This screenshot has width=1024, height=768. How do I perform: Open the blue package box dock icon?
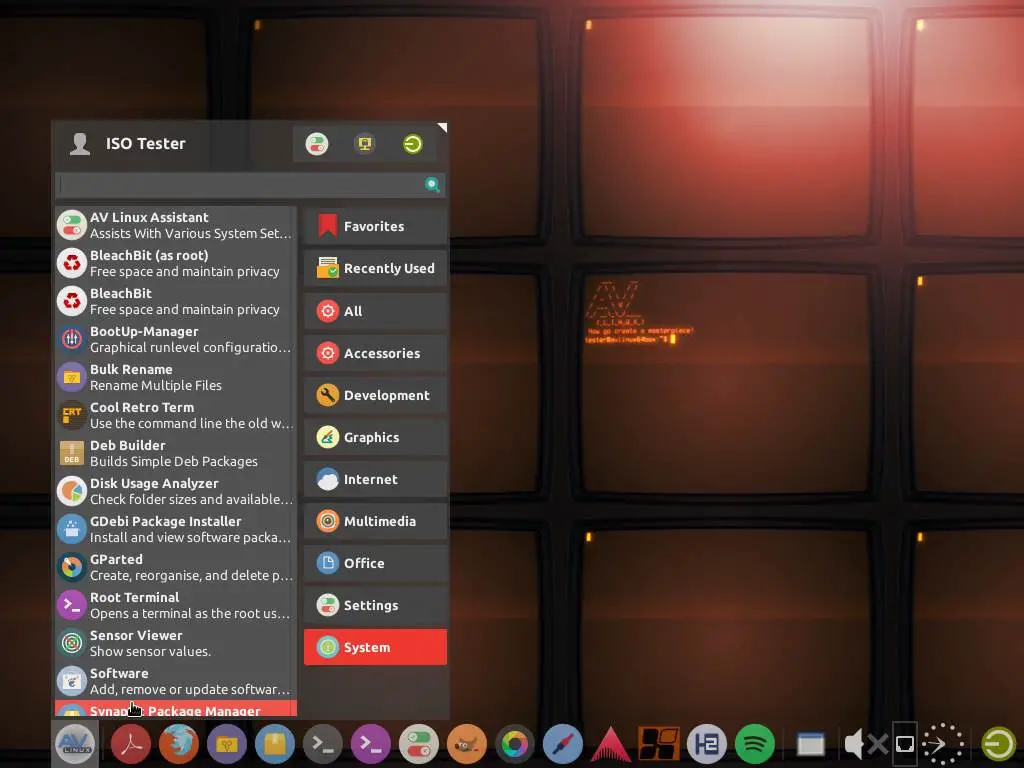pos(275,744)
